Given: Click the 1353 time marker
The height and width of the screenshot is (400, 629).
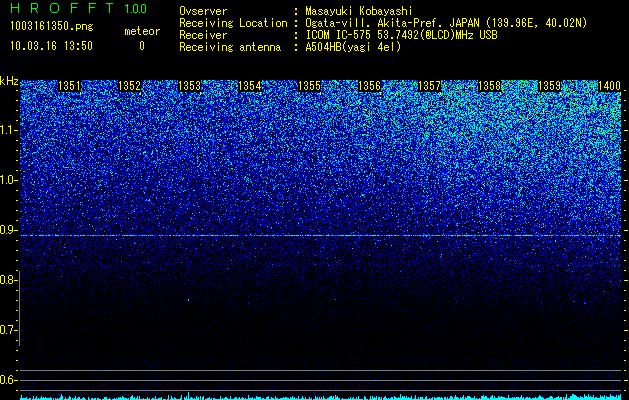Looking at the screenshot, I should tap(189, 86).
